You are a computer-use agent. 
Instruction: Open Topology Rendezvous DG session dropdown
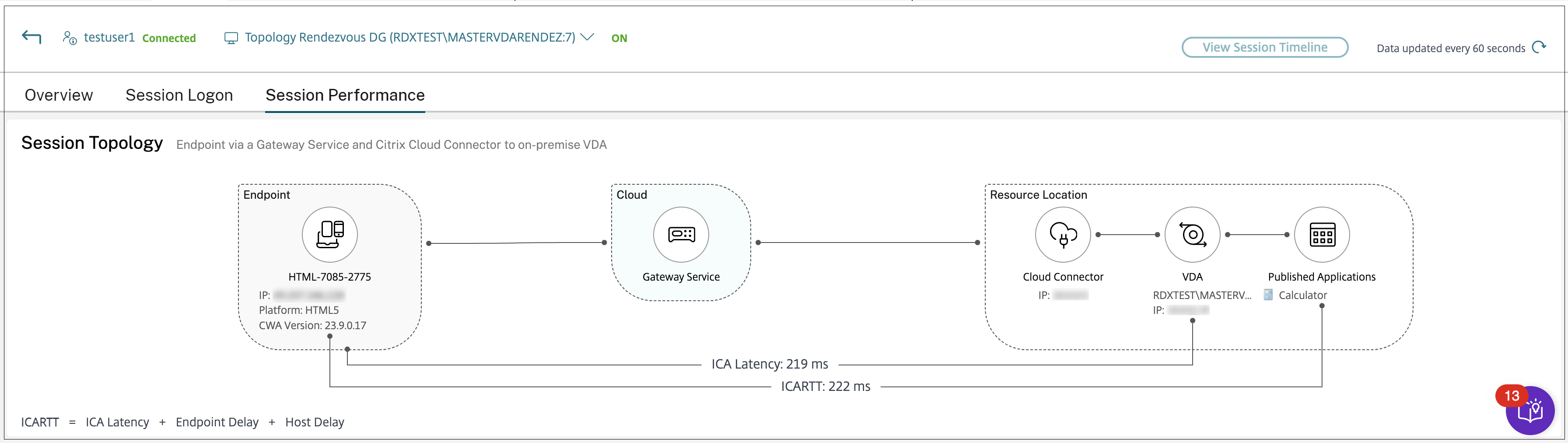point(409,37)
